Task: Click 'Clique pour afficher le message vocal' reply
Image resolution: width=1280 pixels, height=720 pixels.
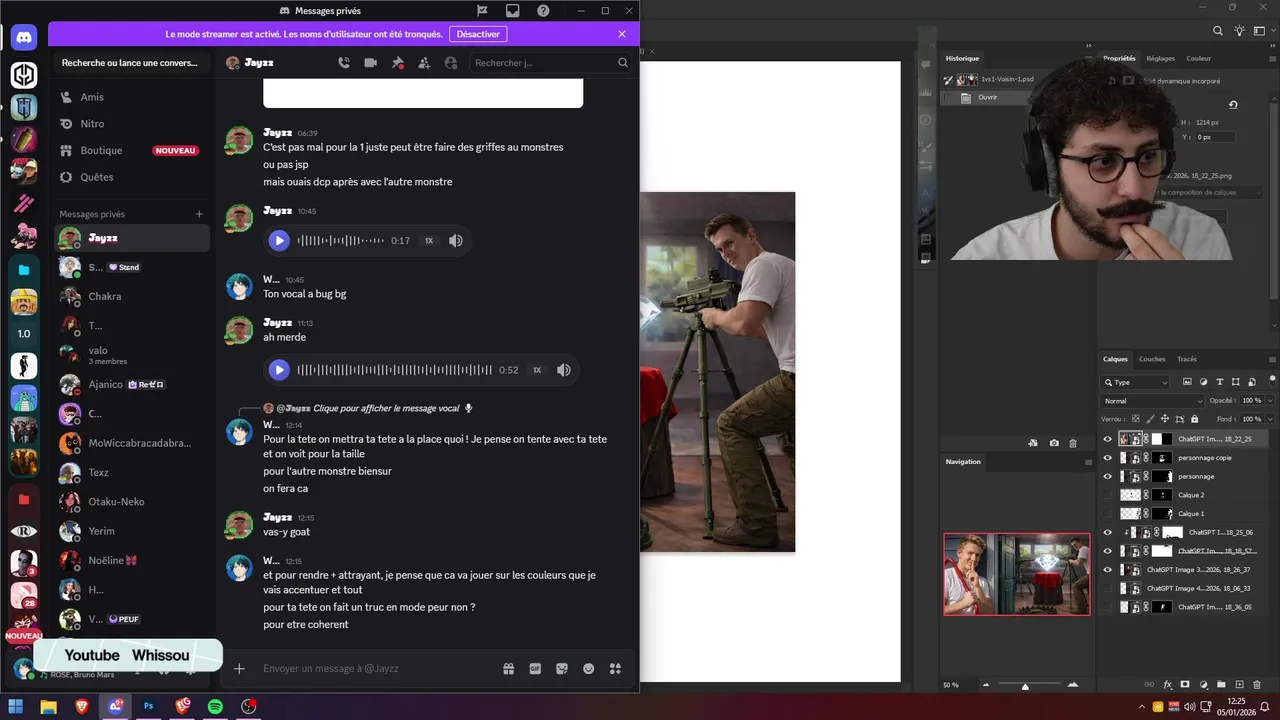Action: click(x=385, y=408)
